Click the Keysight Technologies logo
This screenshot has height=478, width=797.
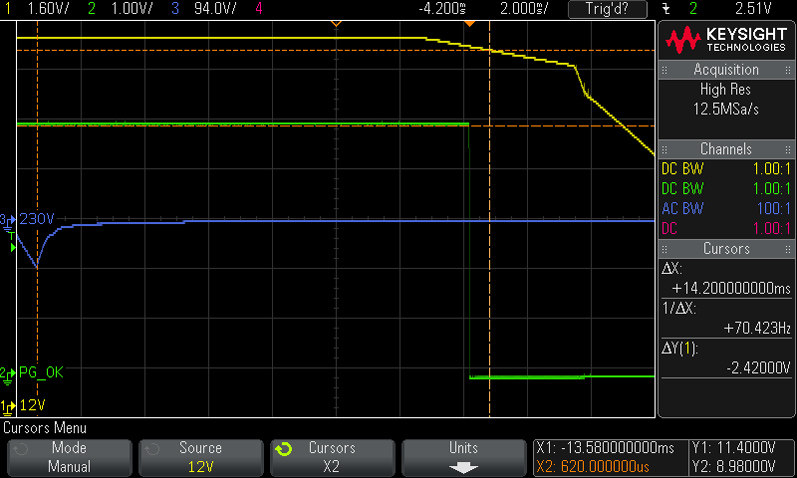coord(726,40)
